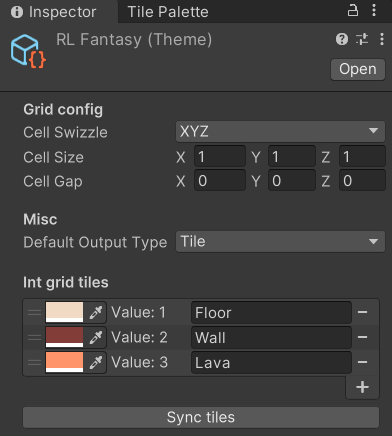Click the Cell Size Y field
This screenshot has width=392, height=436.
point(292,157)
